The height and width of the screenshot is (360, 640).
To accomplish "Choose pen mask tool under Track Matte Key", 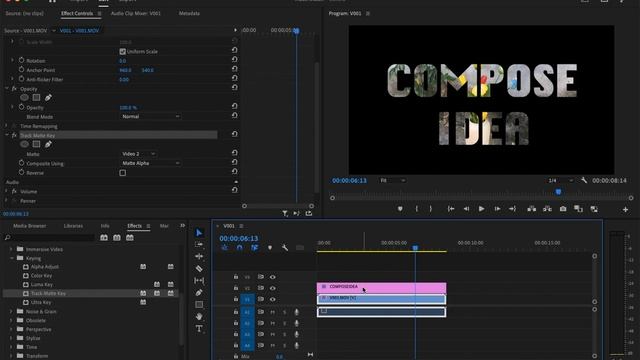I will [x=48, y=144].
